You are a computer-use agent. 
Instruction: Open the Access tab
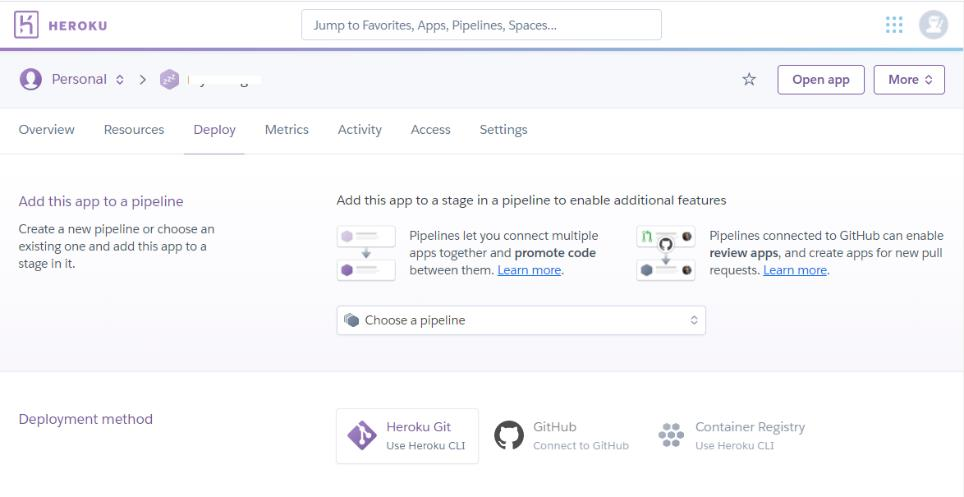tap(430, 130)
